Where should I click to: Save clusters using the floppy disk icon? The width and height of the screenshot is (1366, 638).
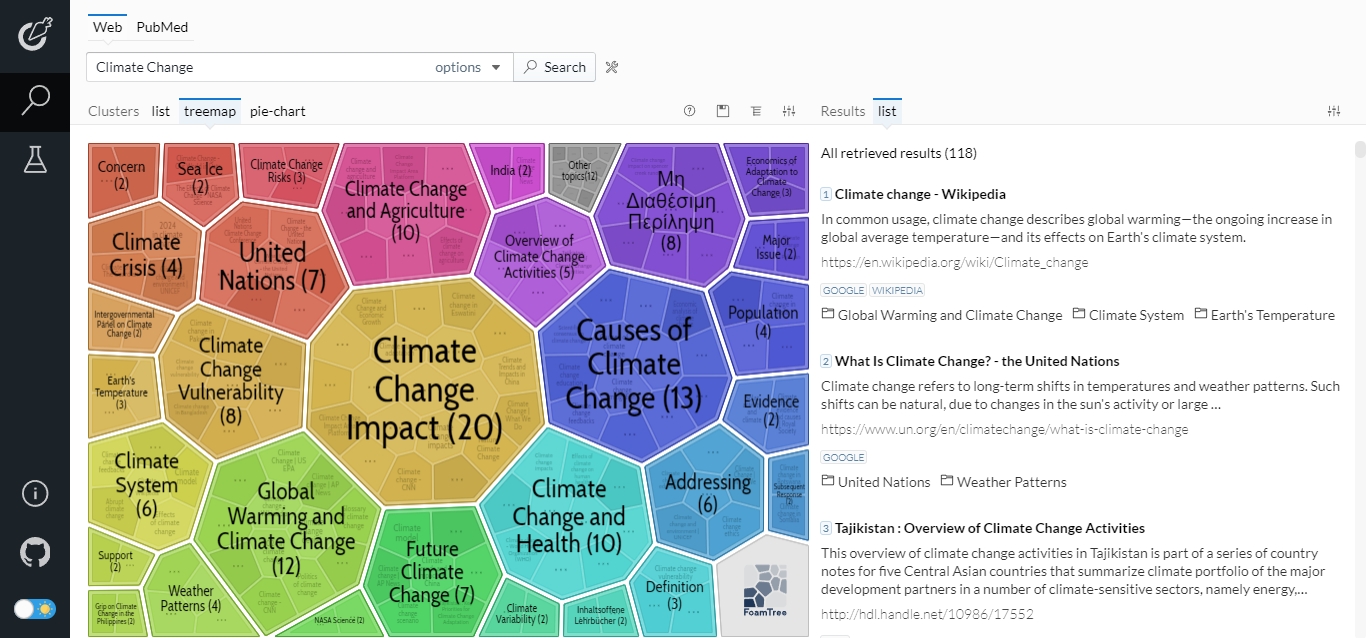pos(723,111)
